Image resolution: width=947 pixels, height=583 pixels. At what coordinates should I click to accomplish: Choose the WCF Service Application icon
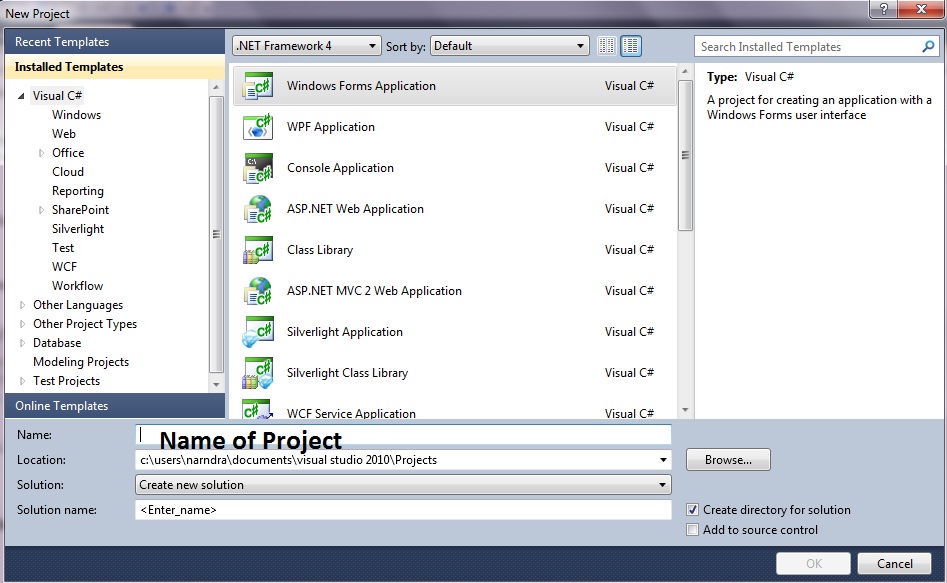258,410
